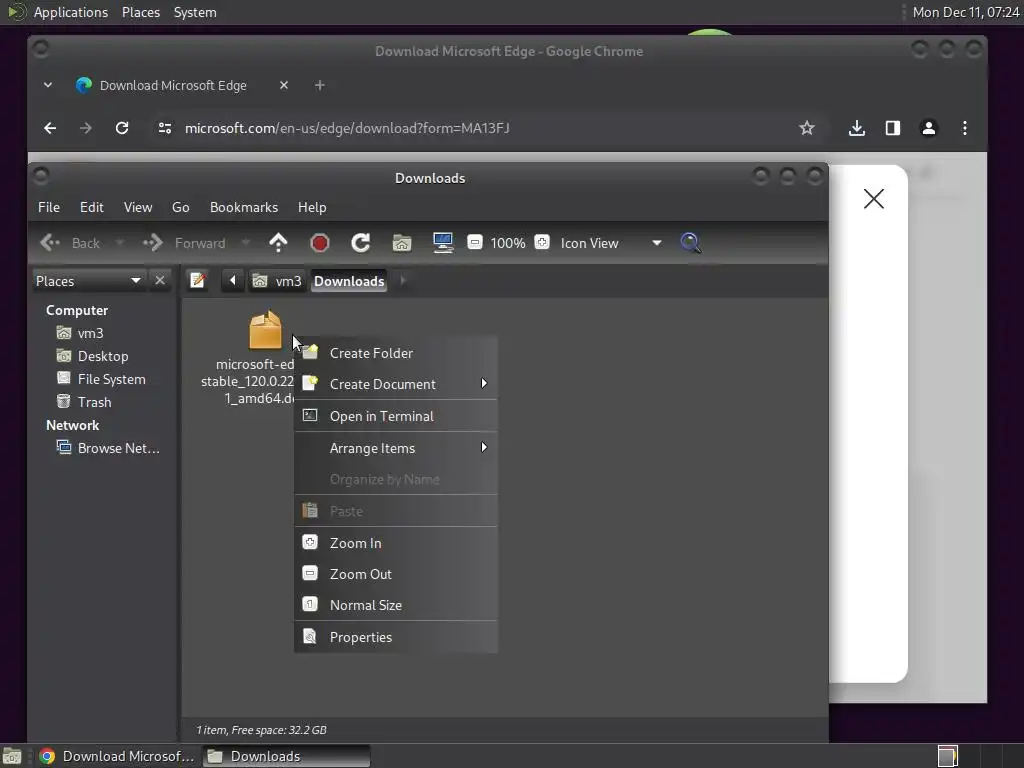Open the Go menu
The image size is (1024, 768).
[180, 207]
